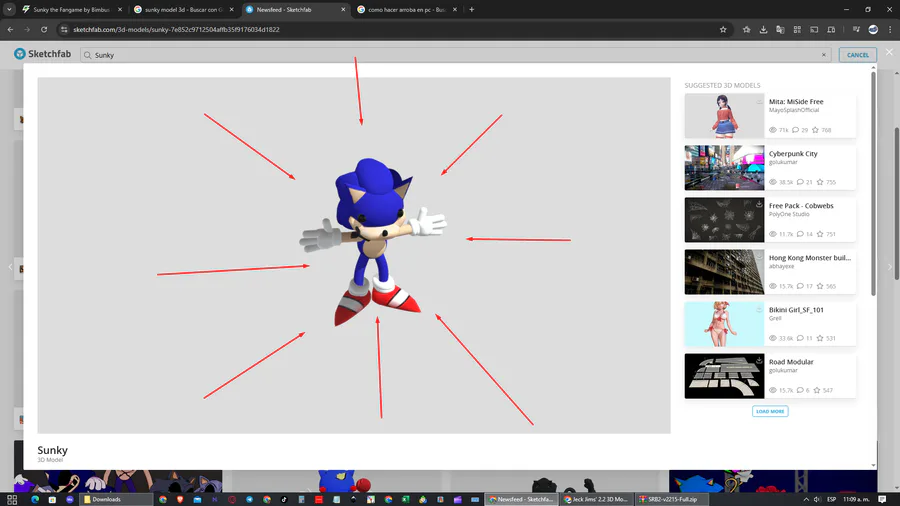Image resolution: width=900 pixels, height=506 pixels.
Task: Click the 'Sunky' model title text
Action: pos(52,450)
